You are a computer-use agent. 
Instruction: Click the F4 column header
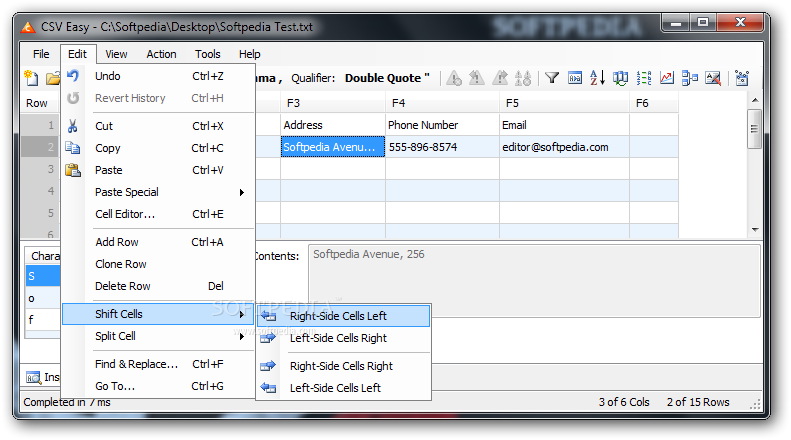click(442, 103)
